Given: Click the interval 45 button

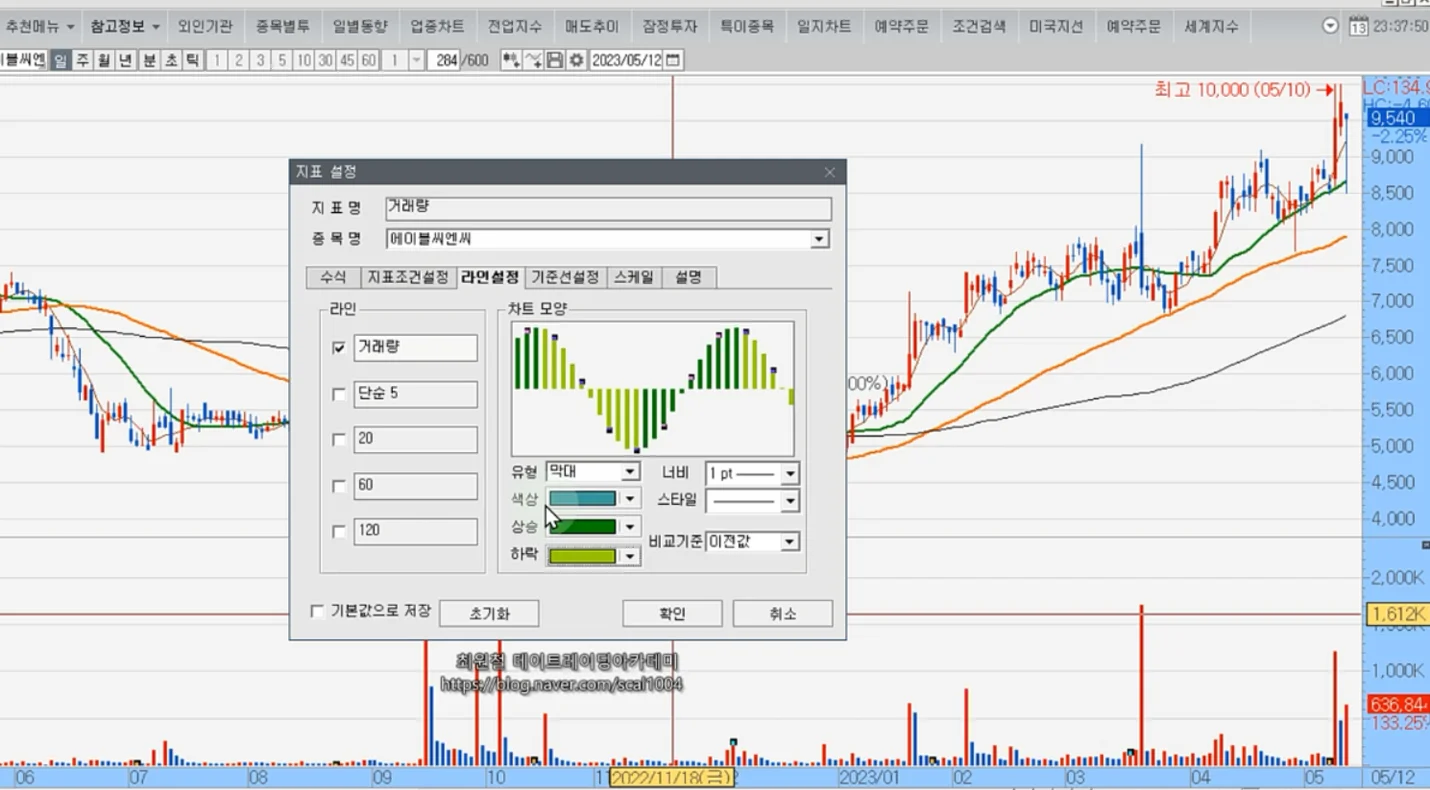Looking at the screenshot, I should [347, 60].
